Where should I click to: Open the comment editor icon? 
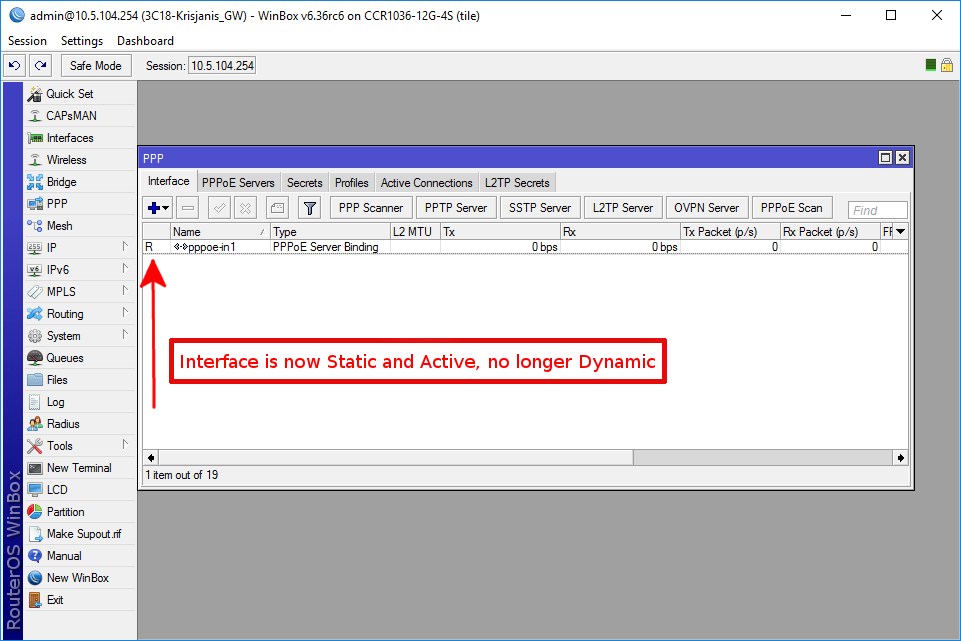(x=276, y=209)
